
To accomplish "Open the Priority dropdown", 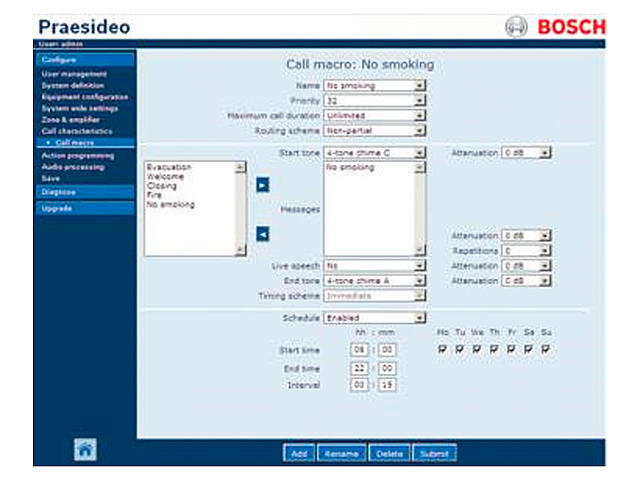I will (x=374, y=101).
